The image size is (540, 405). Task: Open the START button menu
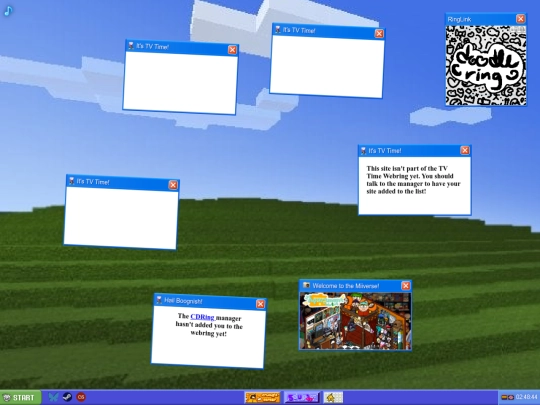[21, 398]
